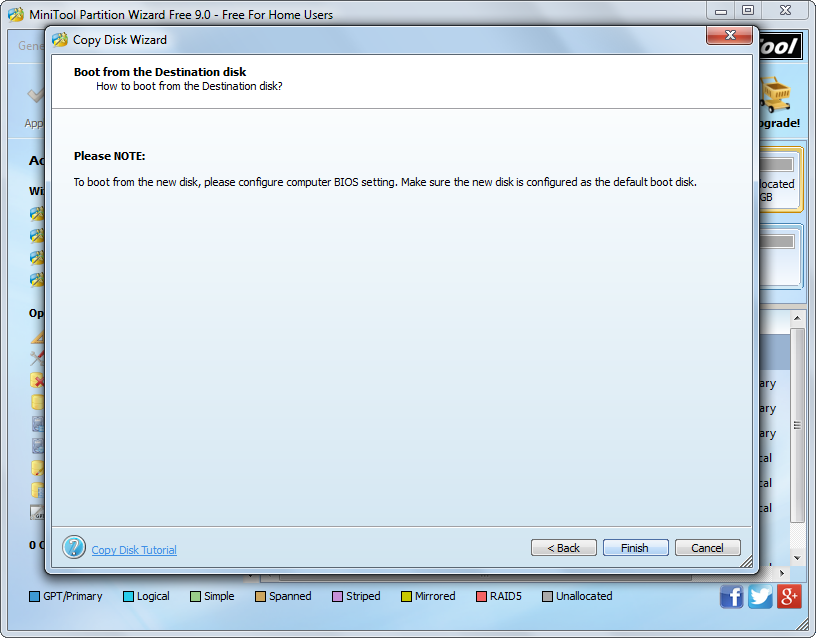
Task: Click the Spanned orange legend swatch
Action: click(260, 596)
